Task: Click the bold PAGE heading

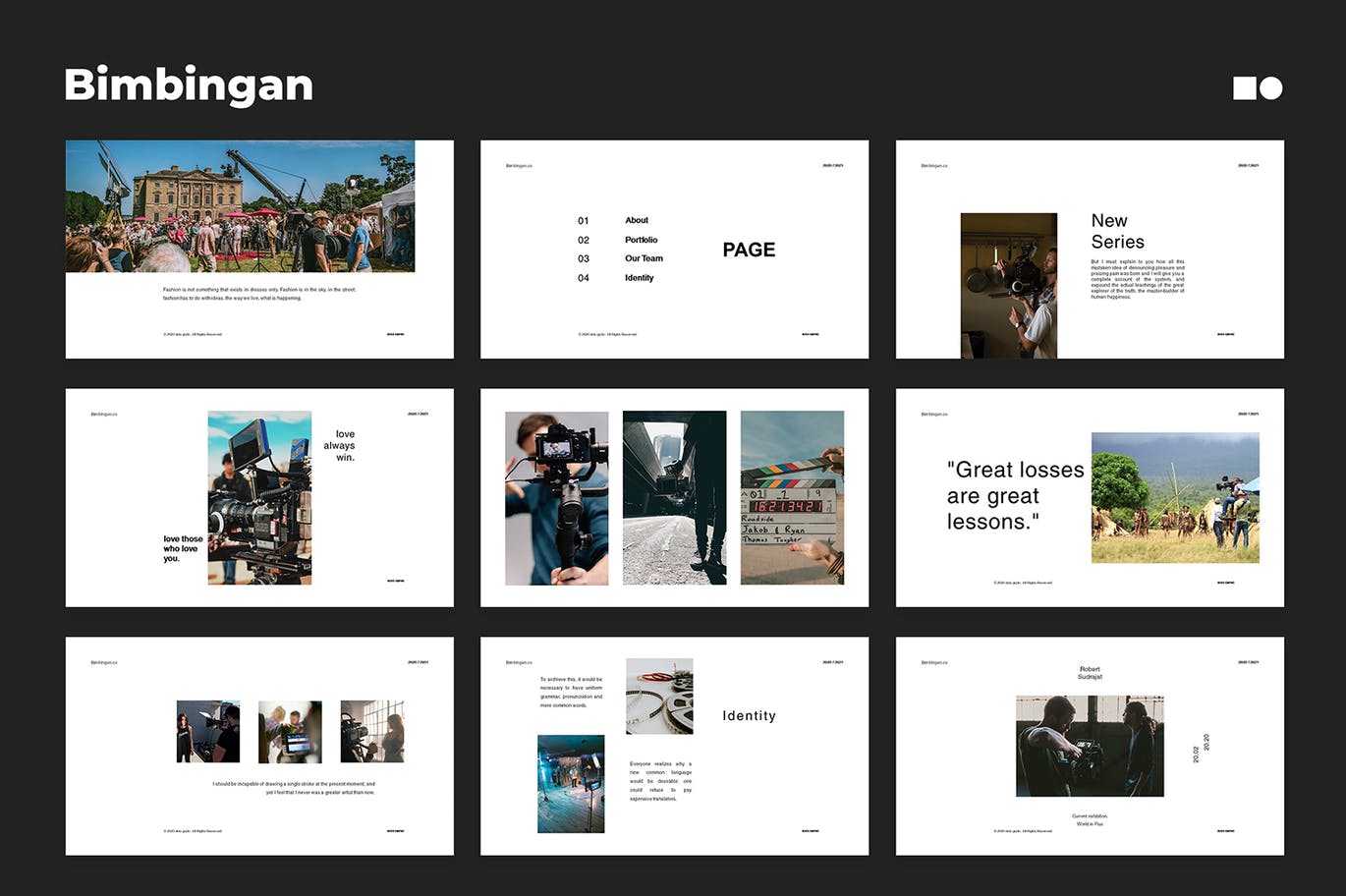Action: pyautogui.click(x=749, y=251)
